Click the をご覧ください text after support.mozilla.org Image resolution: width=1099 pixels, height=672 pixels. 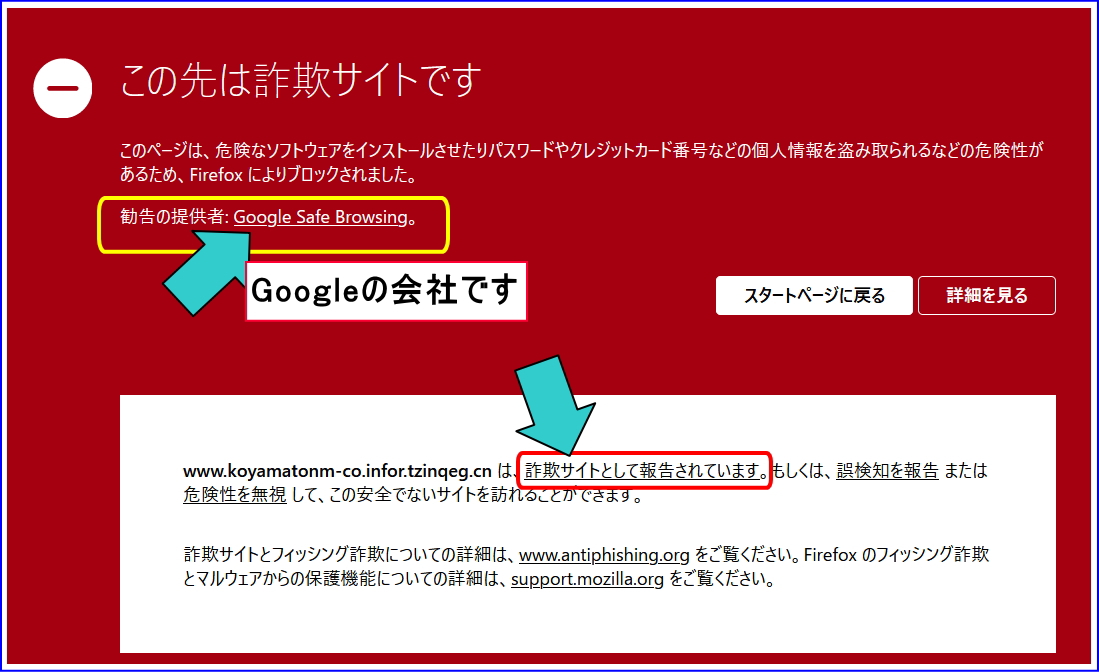click(720, 578)
